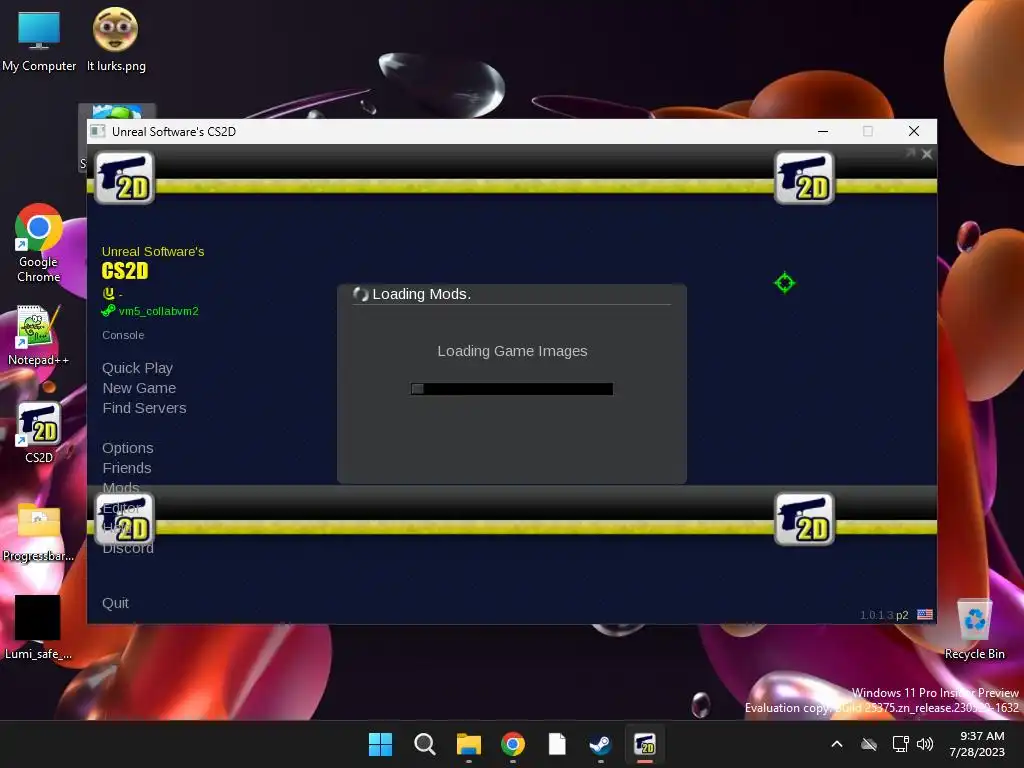Click the CS2D logo at top right banner
Screen dimensions: 1024x768
[x=804, y=178]
